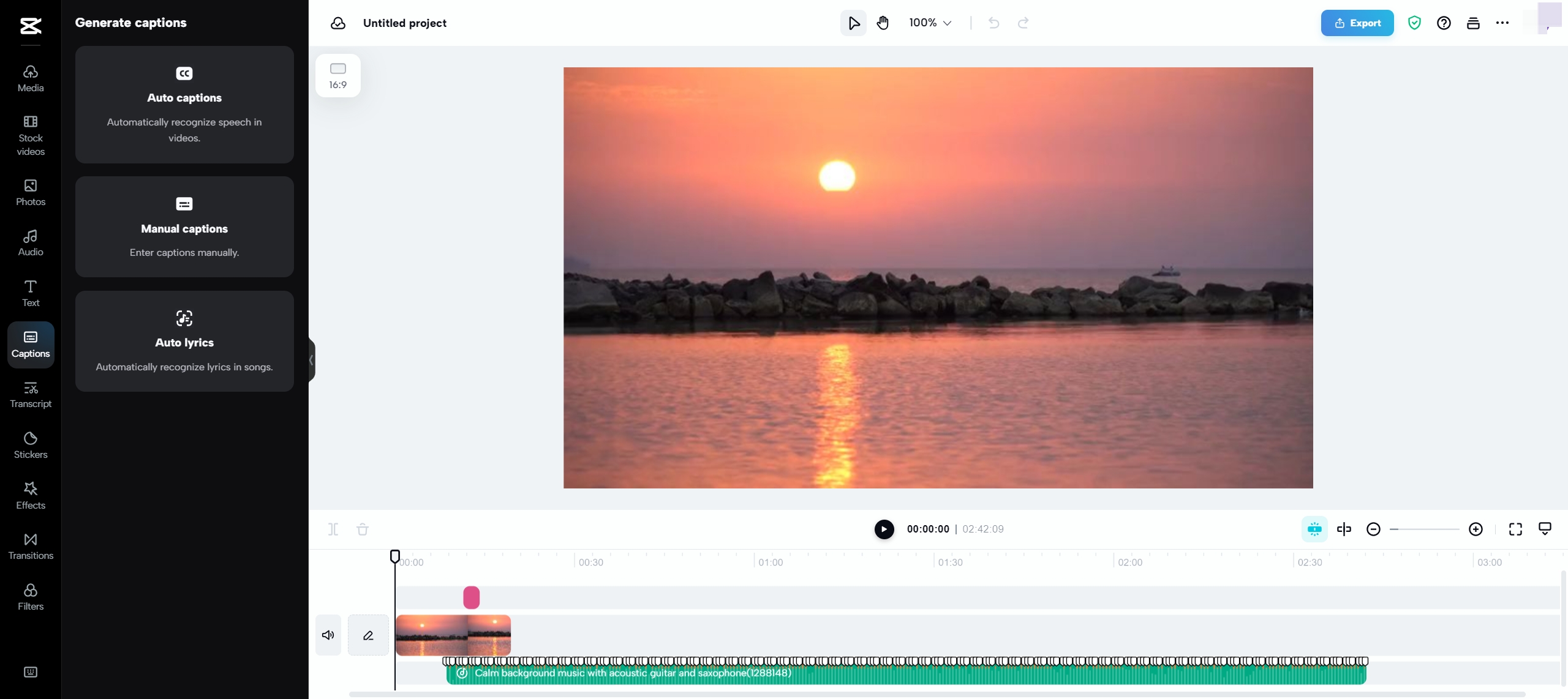Switch to the Transcript tab
This screenshot has width=1568, height=699.
coord(31,395)
